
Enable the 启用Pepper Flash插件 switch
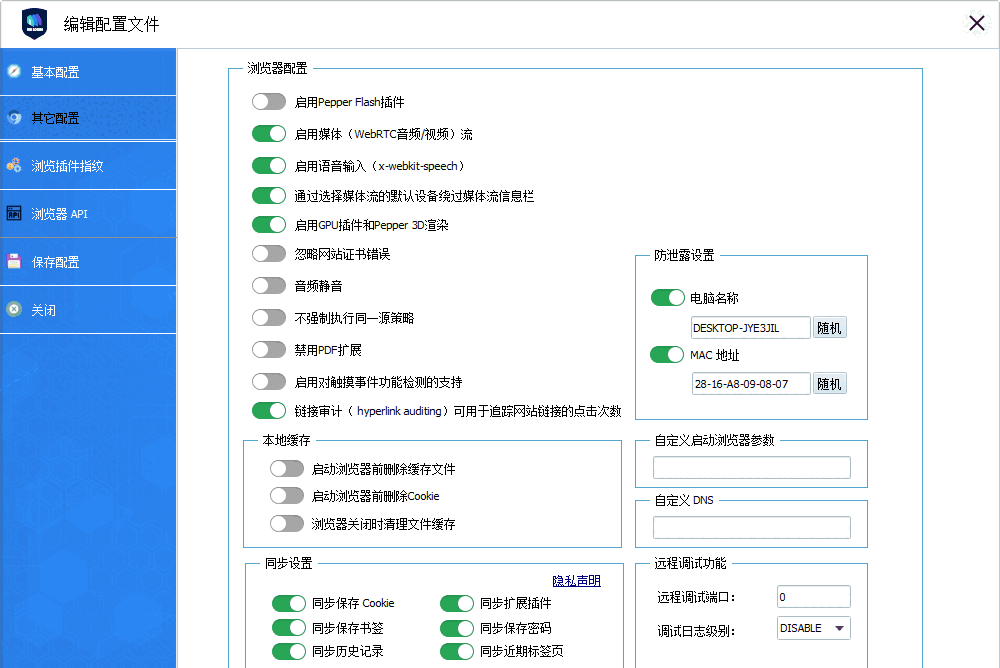269,101
